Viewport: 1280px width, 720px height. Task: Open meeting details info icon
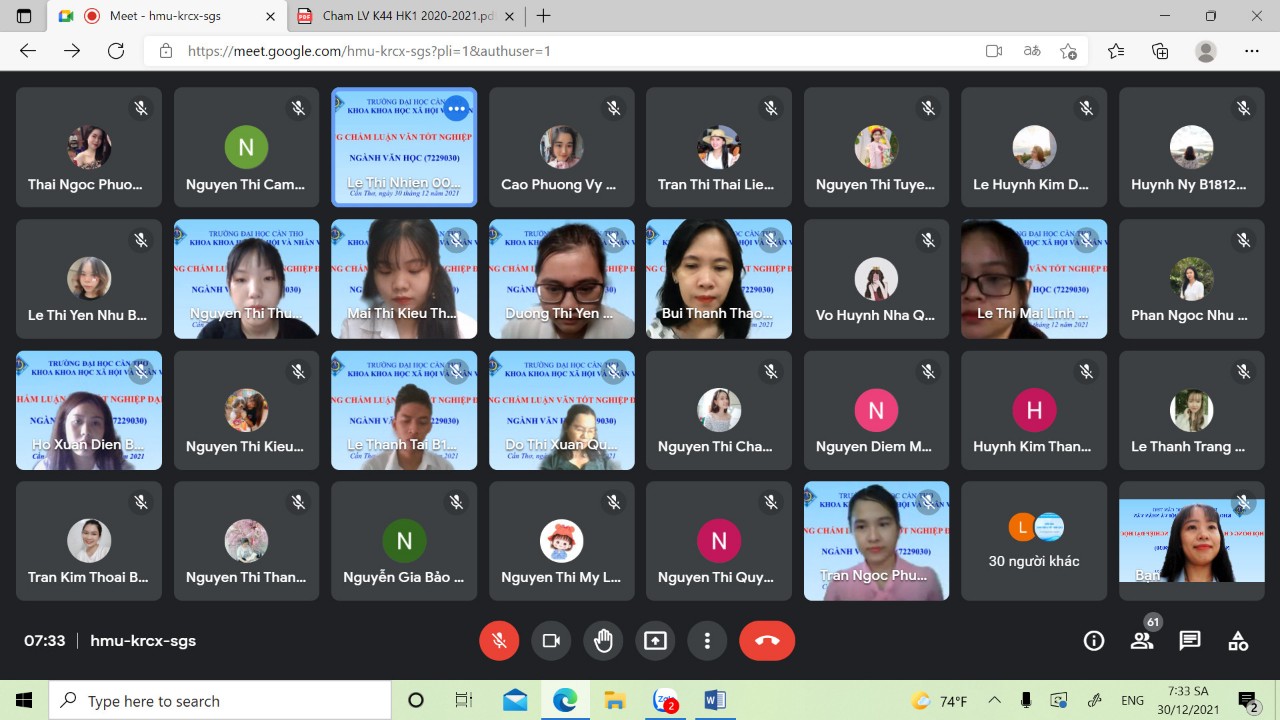1094,641
